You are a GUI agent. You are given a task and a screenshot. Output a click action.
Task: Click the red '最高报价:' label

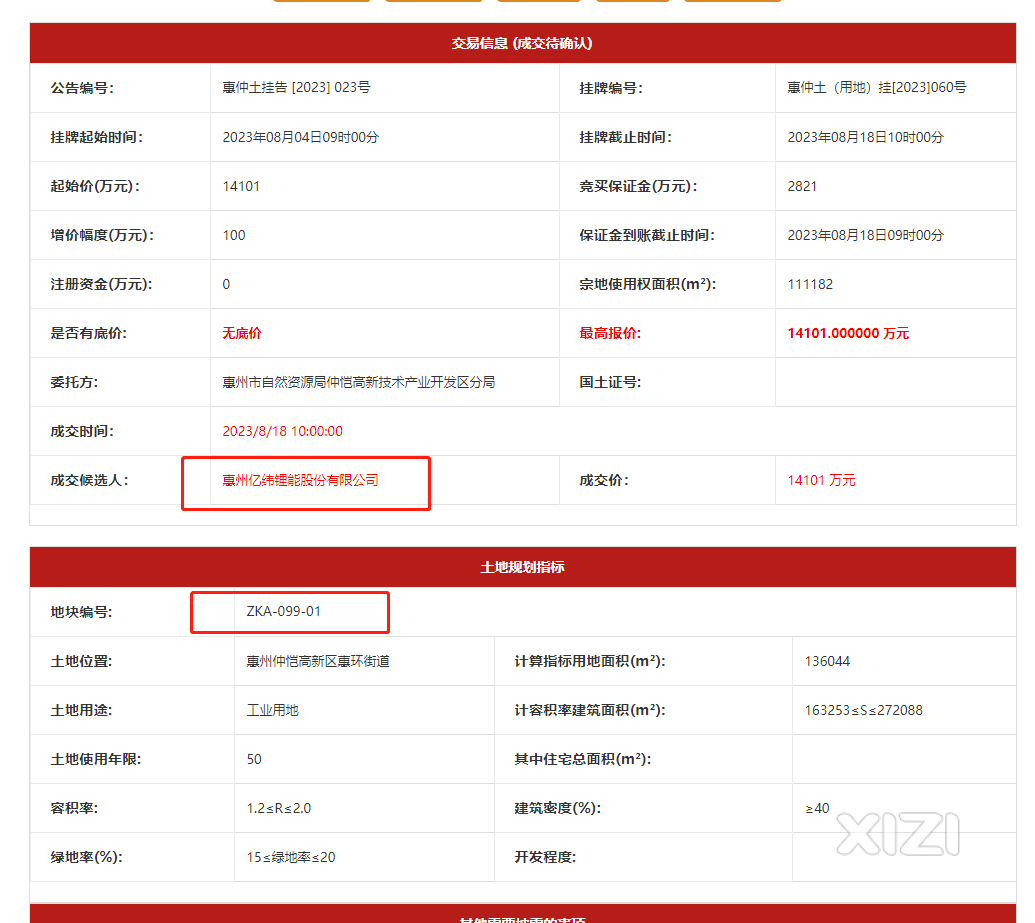click(x=611, y=333)
